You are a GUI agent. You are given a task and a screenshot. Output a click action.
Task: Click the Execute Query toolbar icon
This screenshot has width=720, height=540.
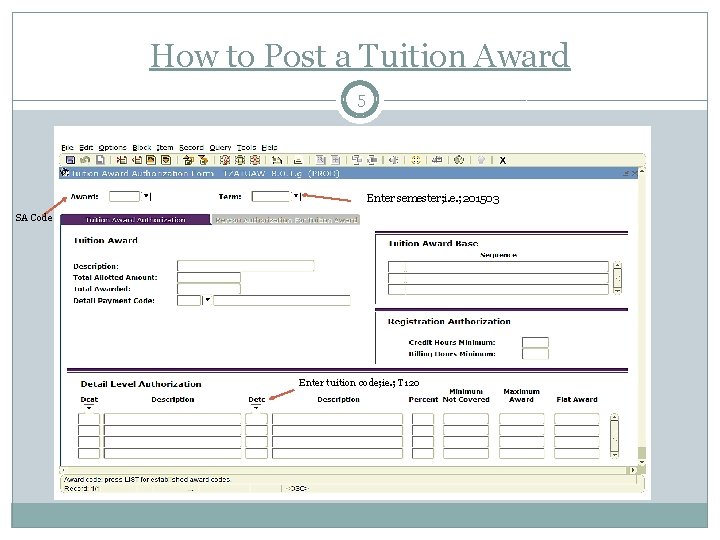(240, 160)
